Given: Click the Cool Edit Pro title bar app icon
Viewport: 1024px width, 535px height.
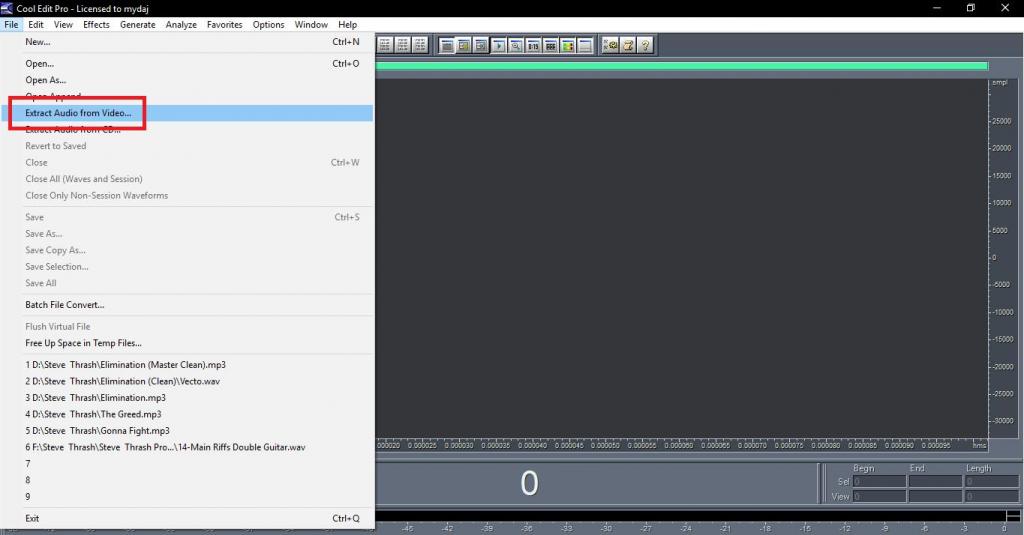Looking at the screenshot, I should (7, 8).
